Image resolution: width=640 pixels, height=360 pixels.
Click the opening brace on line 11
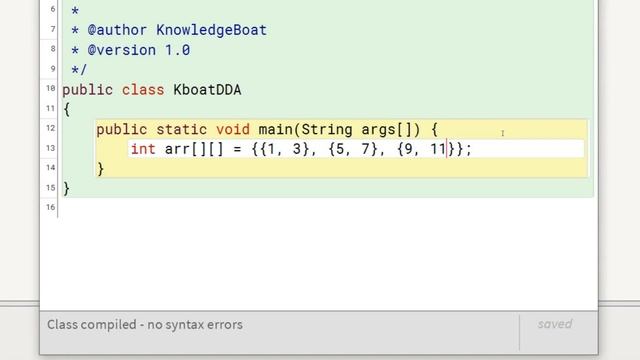(67, 109)
